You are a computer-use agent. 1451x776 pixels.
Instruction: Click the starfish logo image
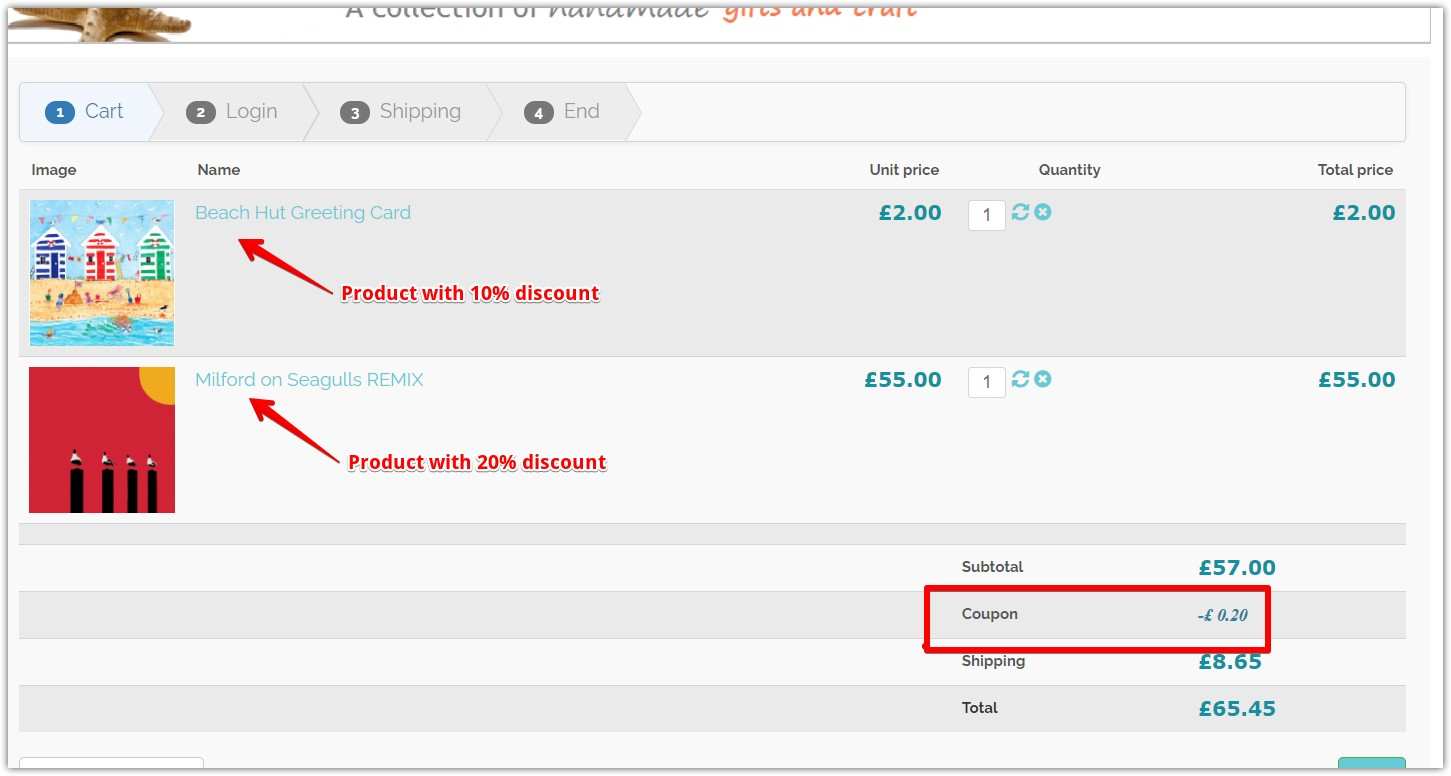[x=100, y=21]
